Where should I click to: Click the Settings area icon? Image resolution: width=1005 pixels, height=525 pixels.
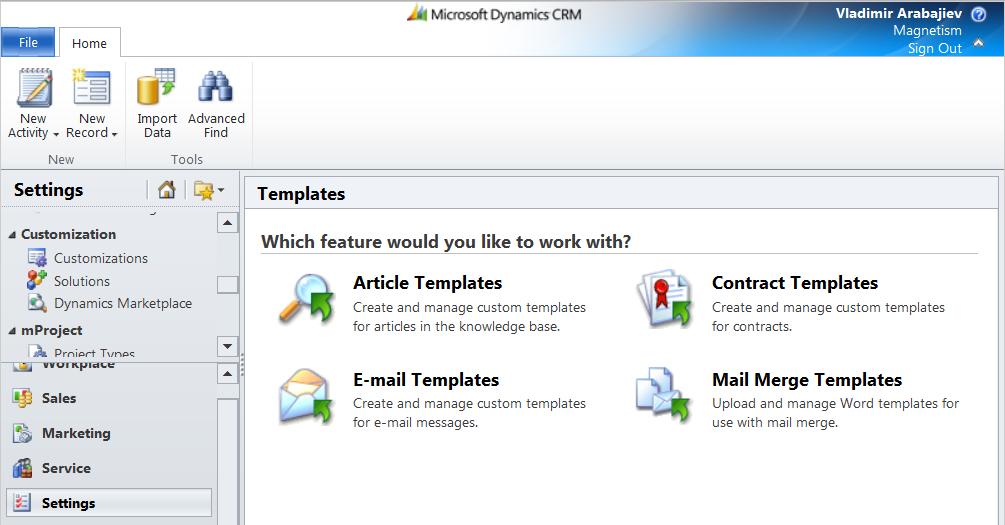(x=22, y=503)
